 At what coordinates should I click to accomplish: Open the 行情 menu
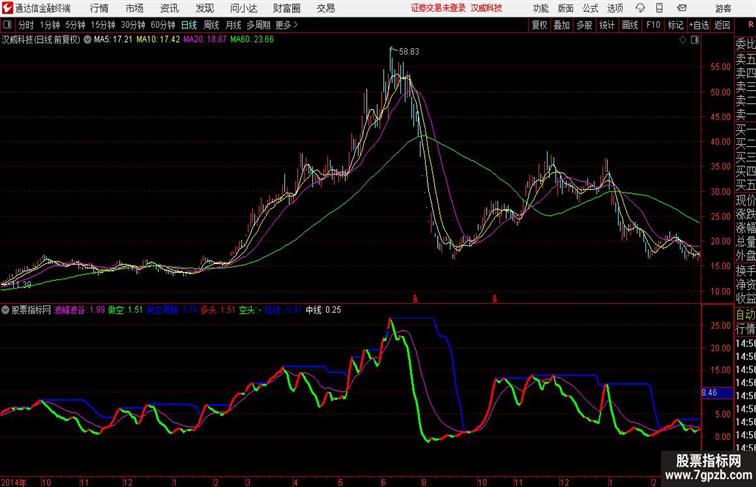click(99, 8)
